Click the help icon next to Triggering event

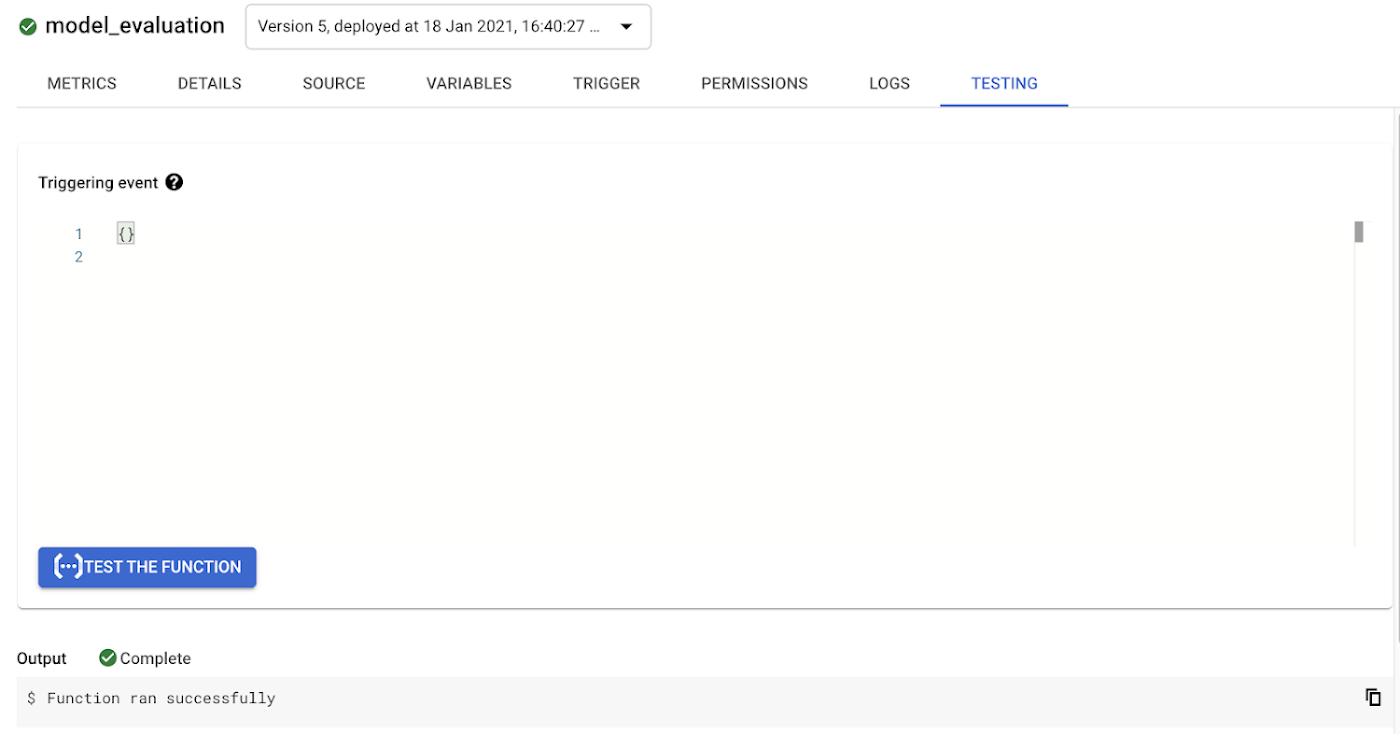pyautogui.click(x=174, y=182)
